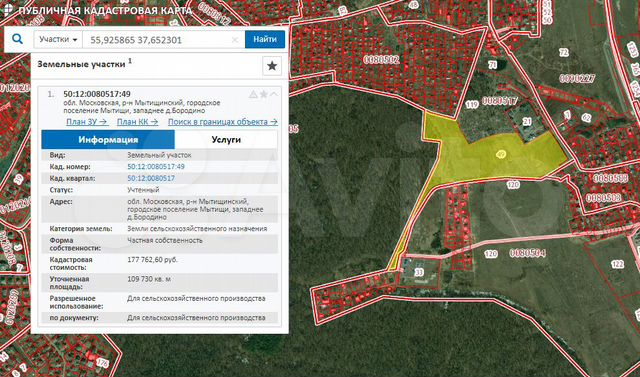This screenshot has width=640, height=377.
Task: Collapse the result card with chevron
Action: pos(274,94)
